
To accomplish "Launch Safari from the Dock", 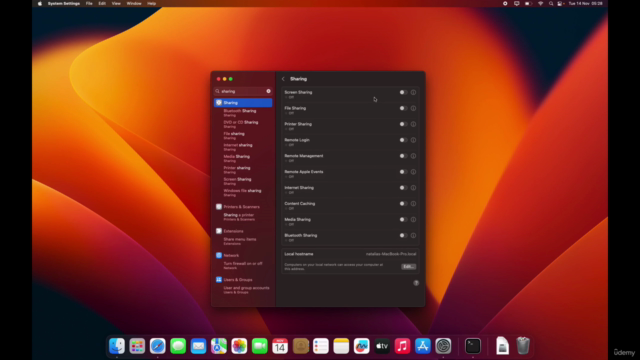I will point(158,346).
